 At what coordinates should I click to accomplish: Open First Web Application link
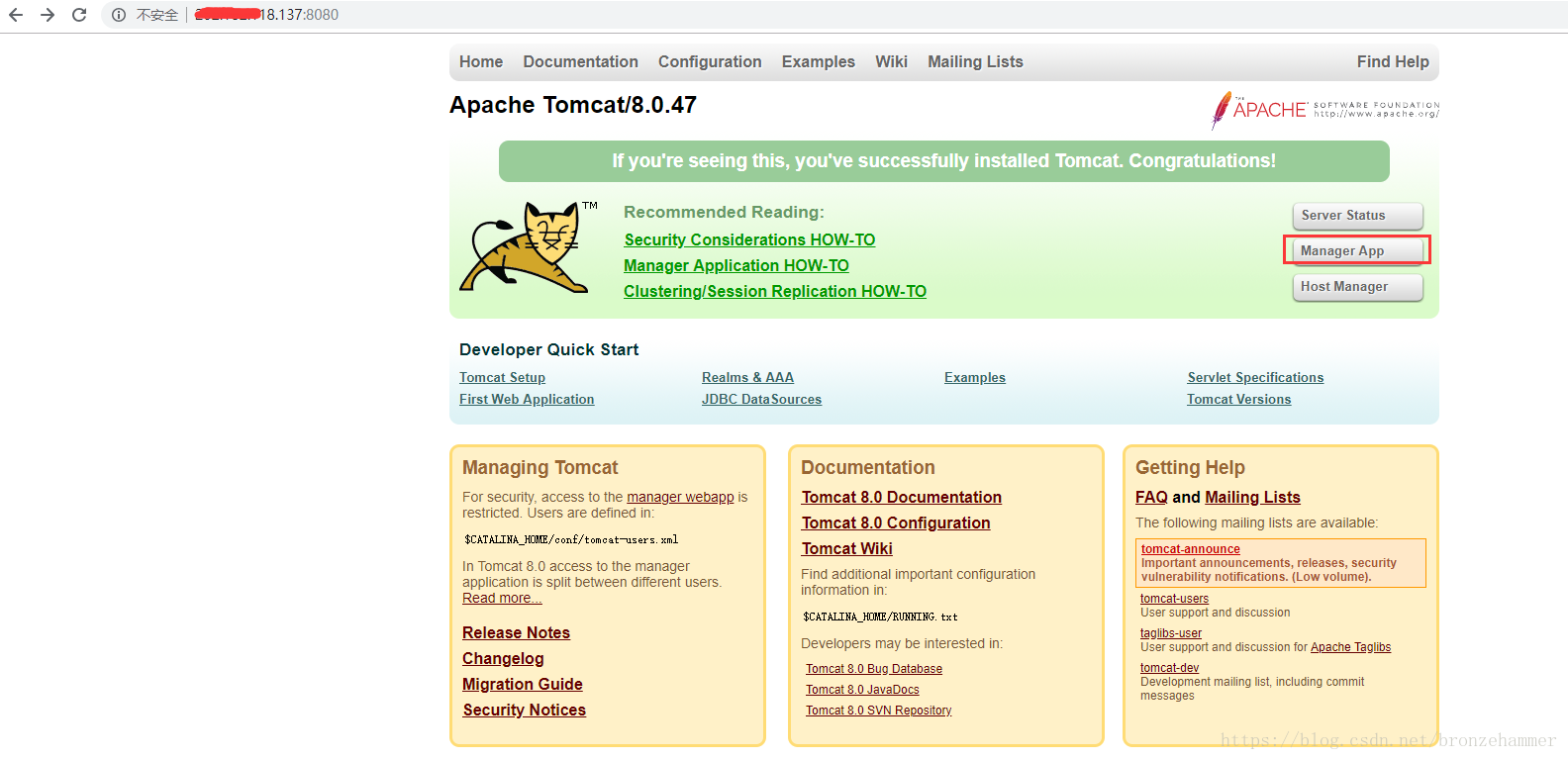527,399
